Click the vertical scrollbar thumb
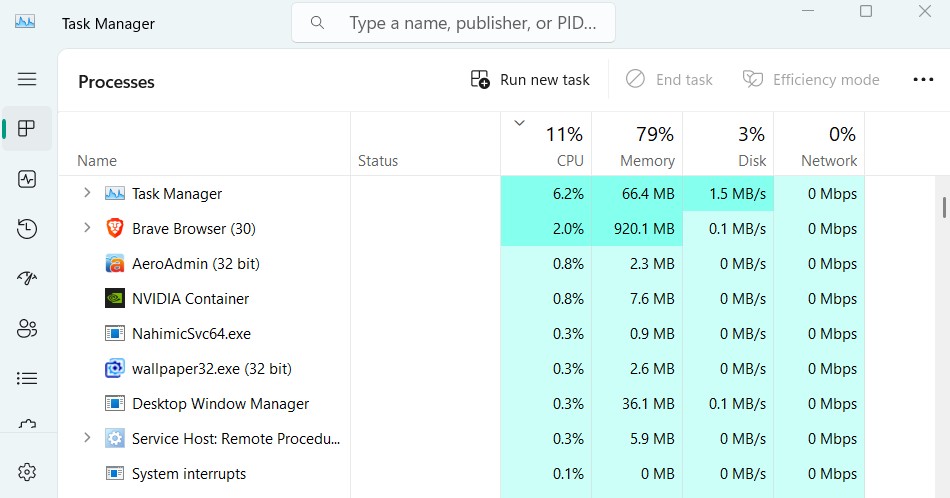 tap(944, 207)
